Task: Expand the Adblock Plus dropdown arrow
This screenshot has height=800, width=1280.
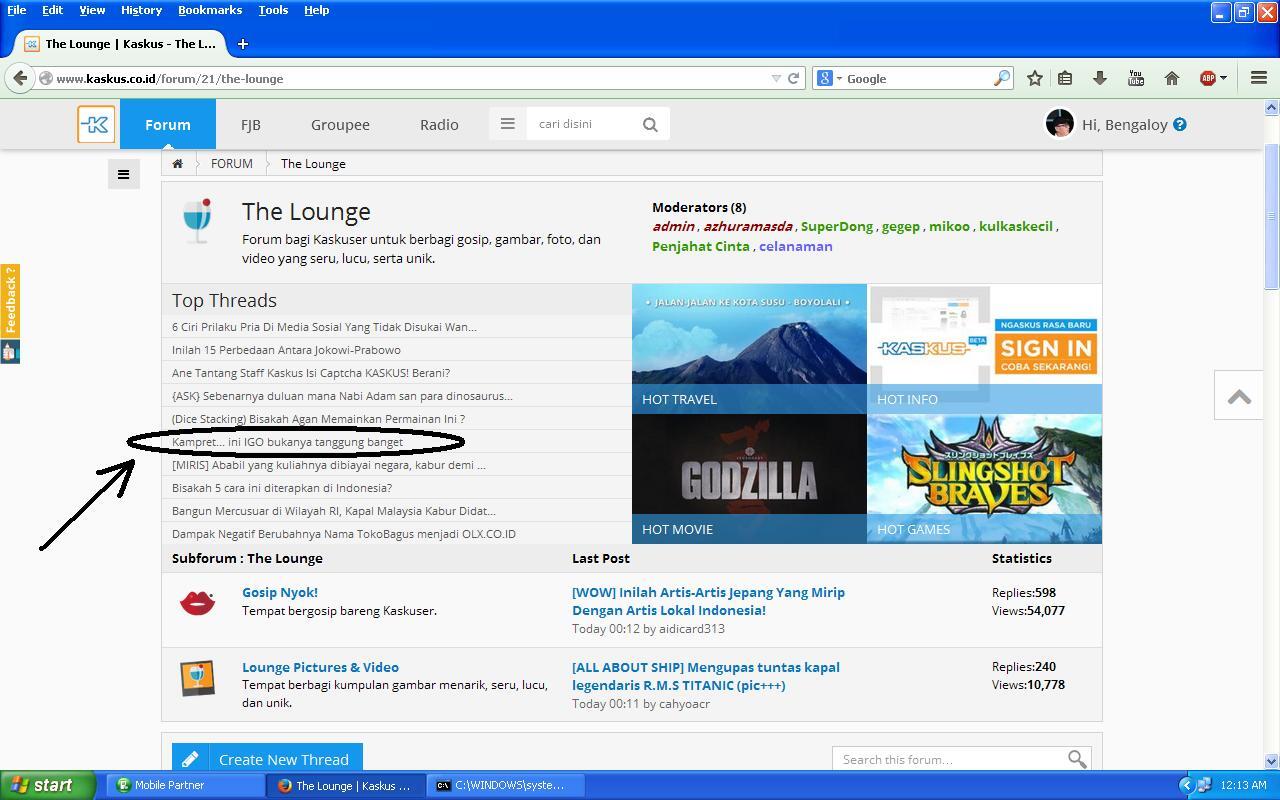Action: coord(1223,78)
